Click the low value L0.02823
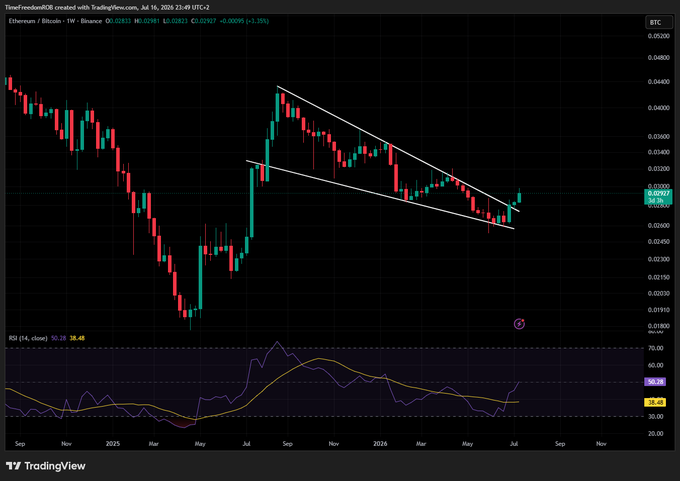Image resolution: width=680 pixels, height=481 pixels. point(175,21)
